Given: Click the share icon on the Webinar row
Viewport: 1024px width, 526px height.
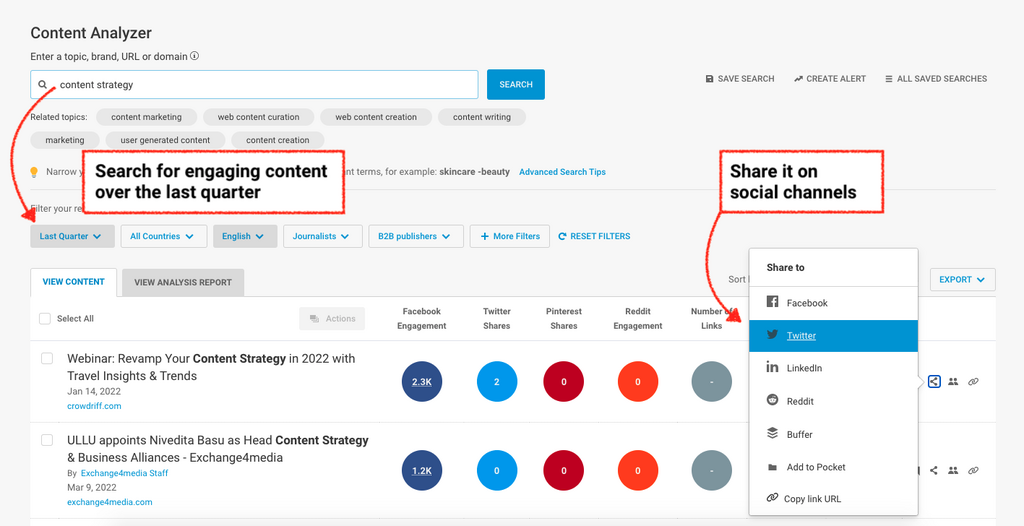Looking at the screenshot, I should 933,382.
